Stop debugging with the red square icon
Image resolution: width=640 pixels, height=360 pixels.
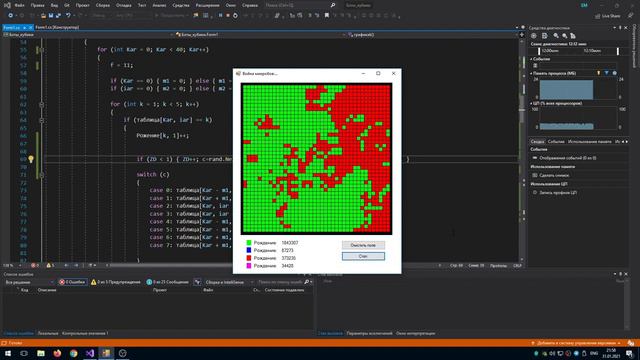tap(228, 16)
